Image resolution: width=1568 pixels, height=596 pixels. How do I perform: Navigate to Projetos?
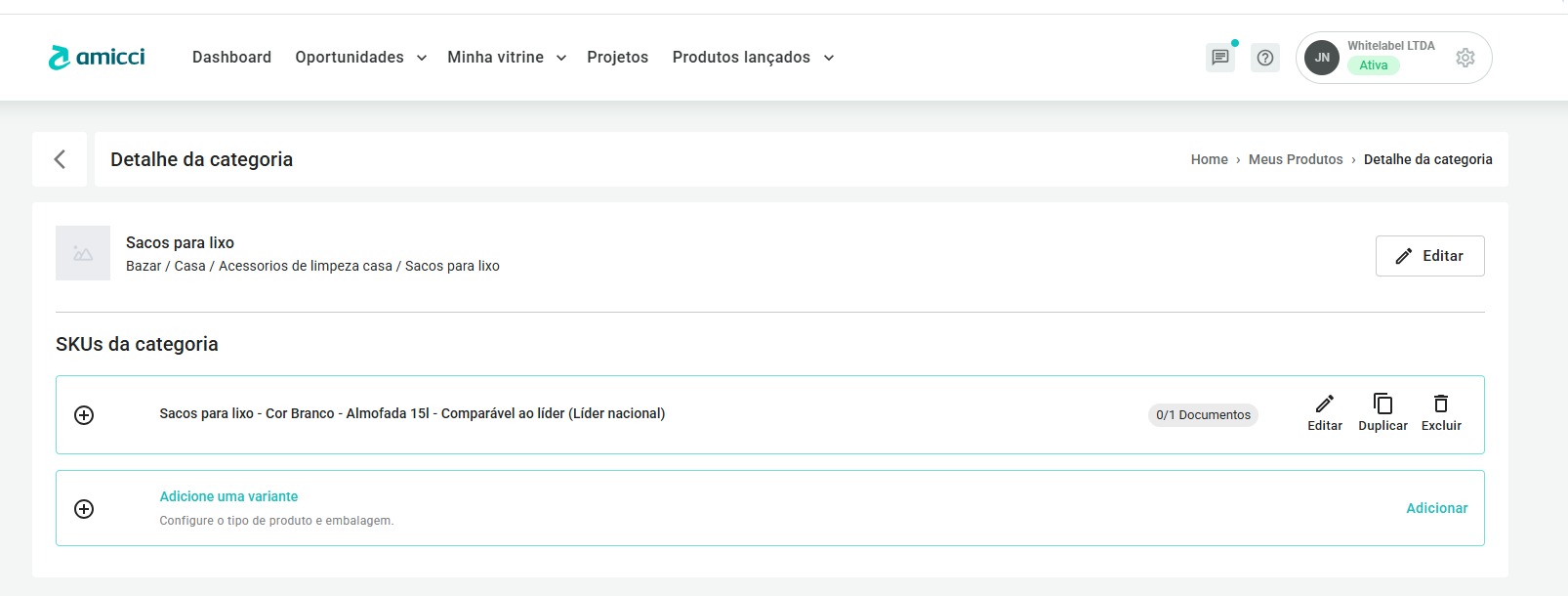tap(617, 58)
